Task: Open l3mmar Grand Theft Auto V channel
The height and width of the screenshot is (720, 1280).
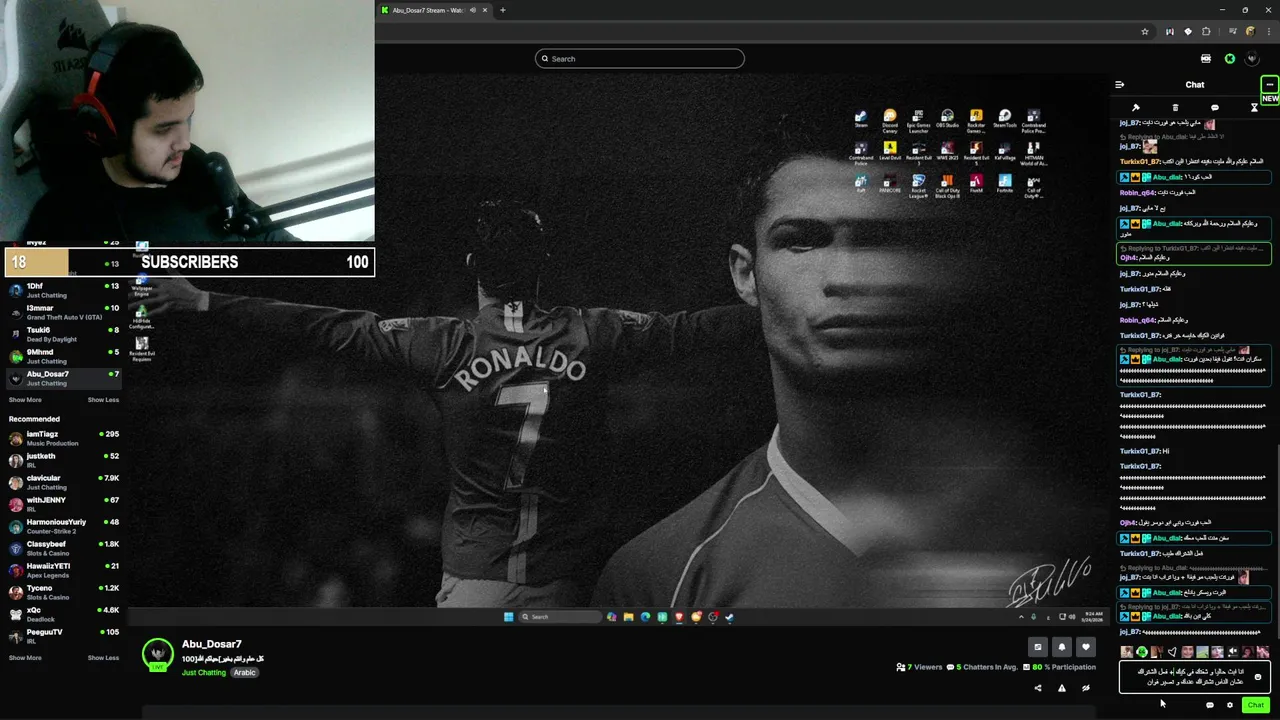Action: coord(63,312)
